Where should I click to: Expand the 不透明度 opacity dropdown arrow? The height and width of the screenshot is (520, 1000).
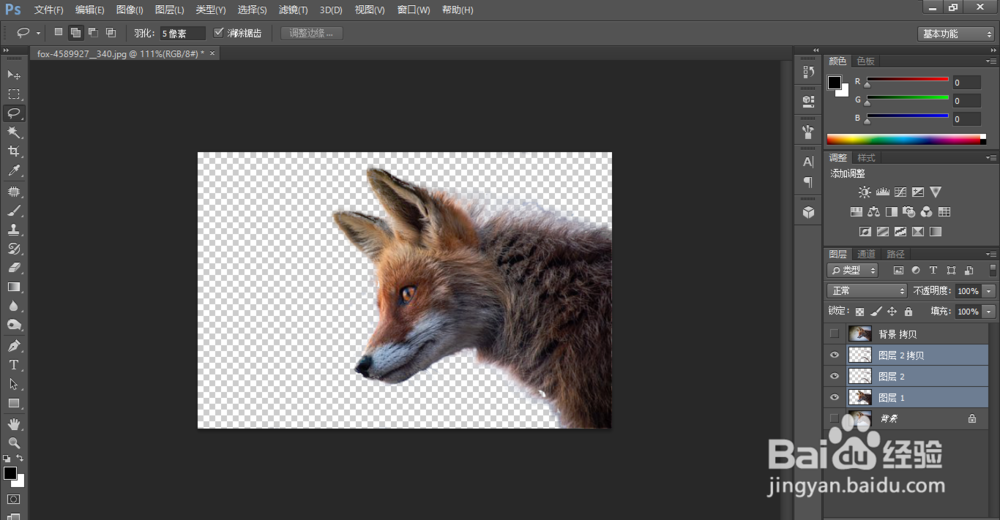989,291
